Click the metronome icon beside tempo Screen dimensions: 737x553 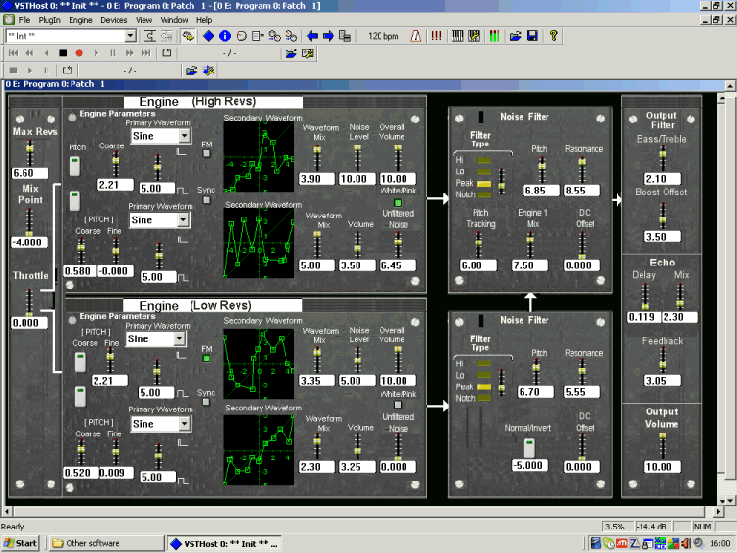[415, 36]
